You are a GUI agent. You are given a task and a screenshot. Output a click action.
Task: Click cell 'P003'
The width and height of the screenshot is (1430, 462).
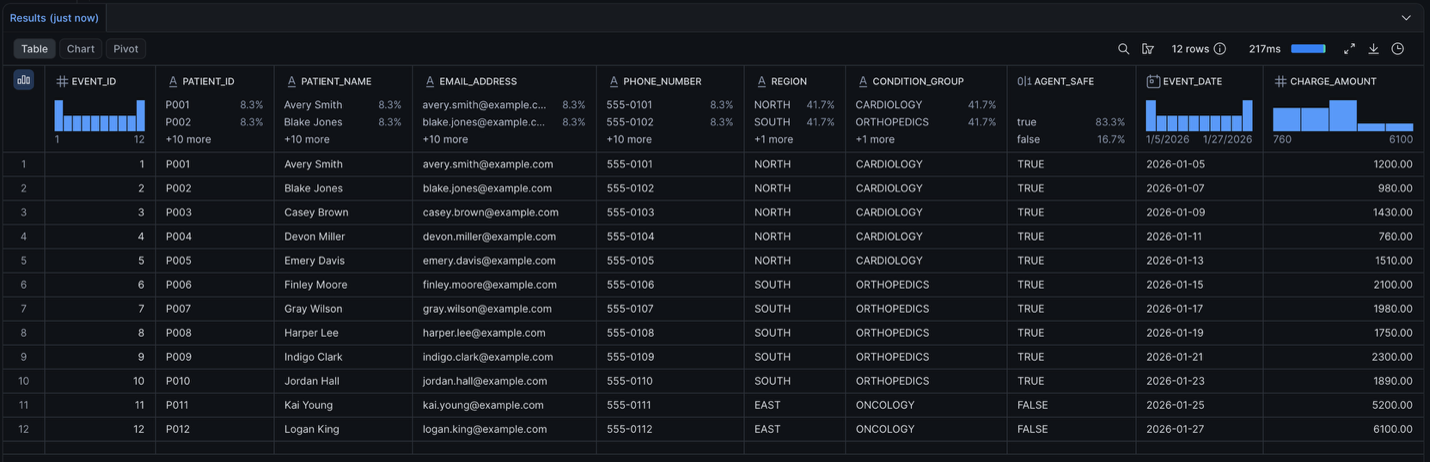point(215,212)
